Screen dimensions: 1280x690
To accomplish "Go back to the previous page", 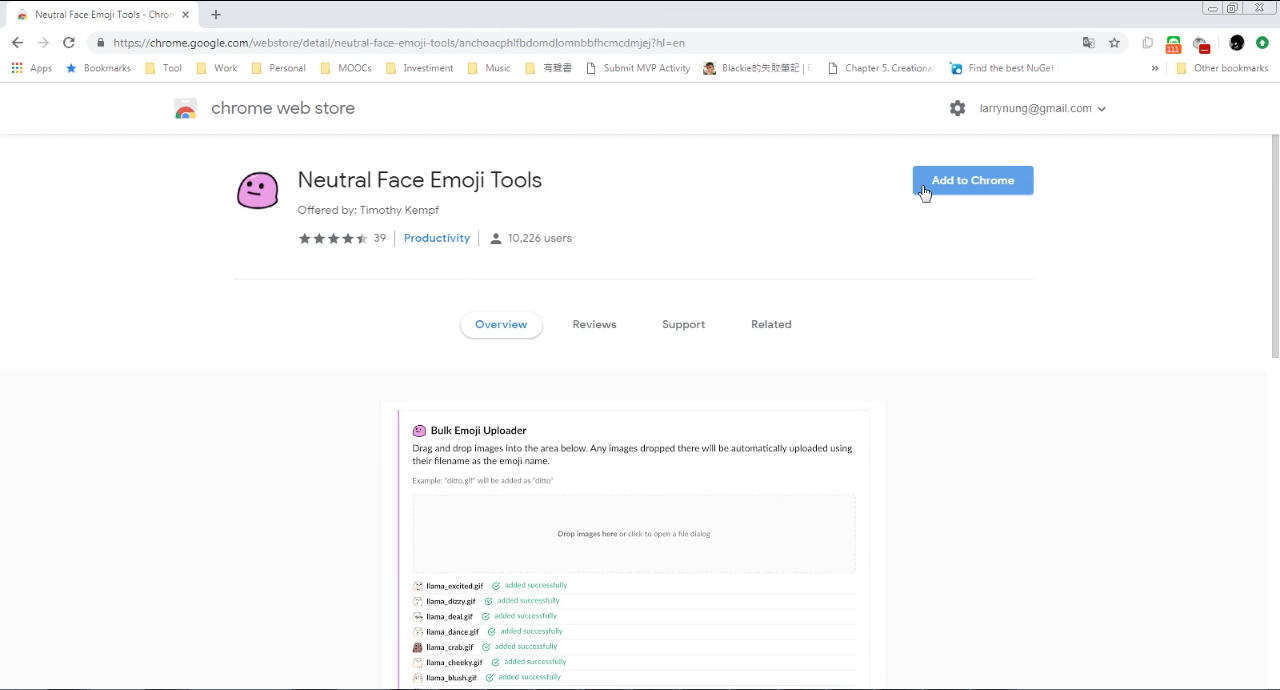I will (x=17, y=43).
